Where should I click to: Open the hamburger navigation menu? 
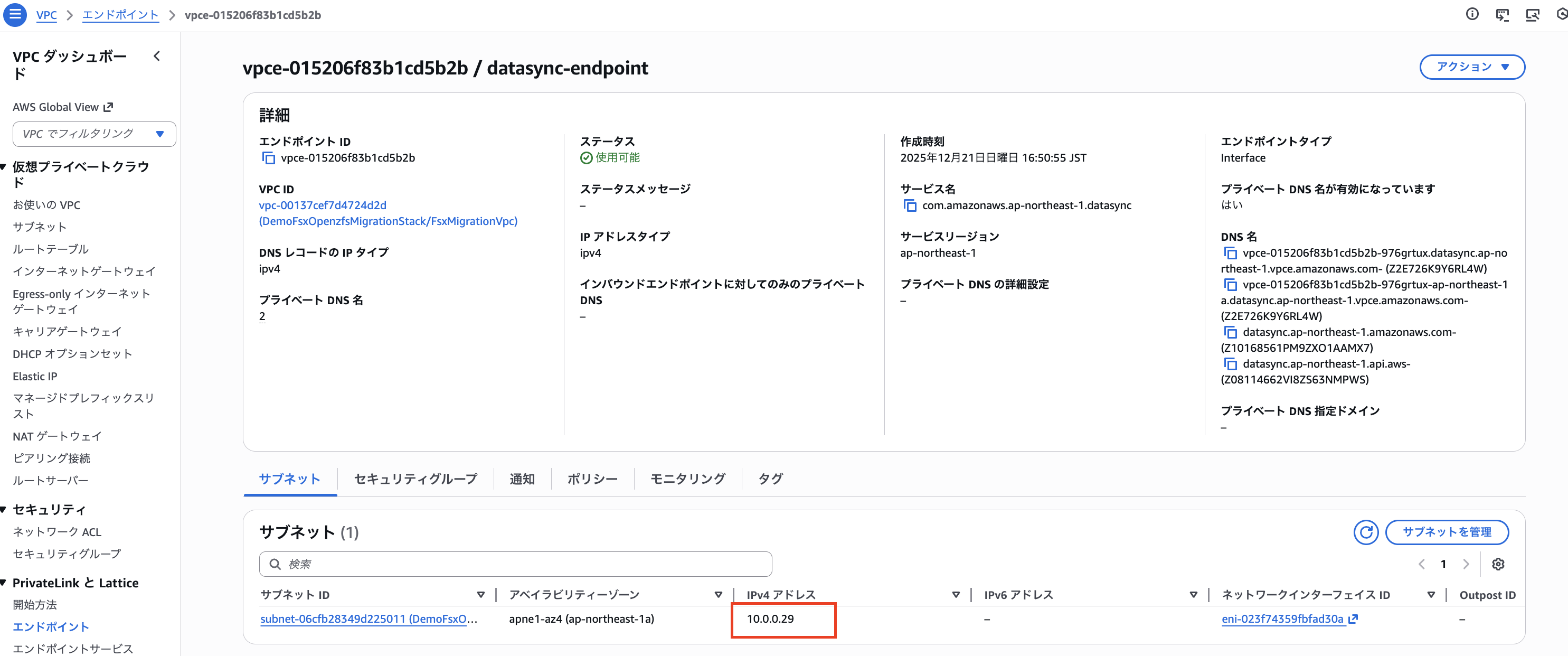coord(15,15)
